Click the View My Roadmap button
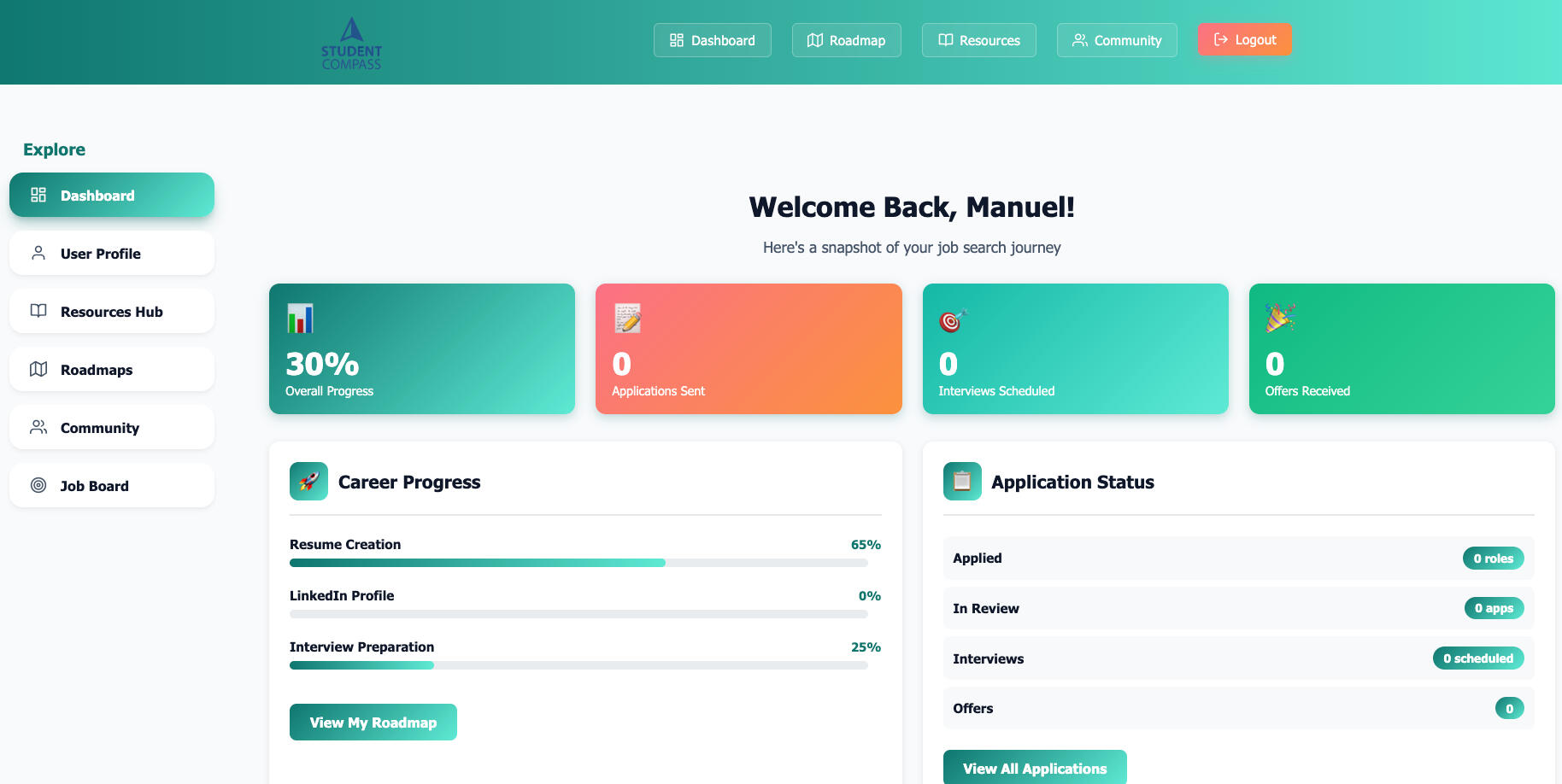Viewport: 1562px width, 784px height. (x=373, y=723)
